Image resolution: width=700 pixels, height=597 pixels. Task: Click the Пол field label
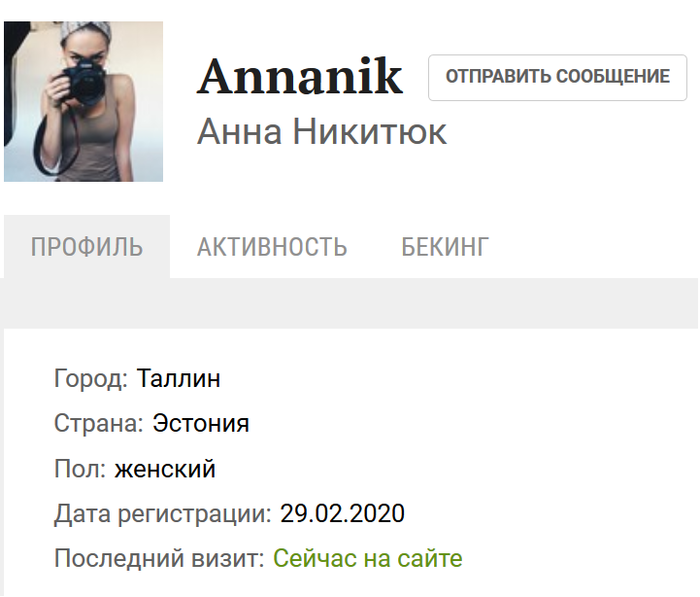pyautogui.click(x=80, y=469)
